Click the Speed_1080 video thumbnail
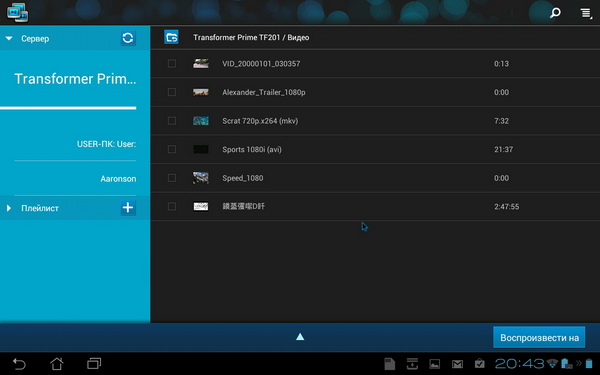 coord(201,178)
